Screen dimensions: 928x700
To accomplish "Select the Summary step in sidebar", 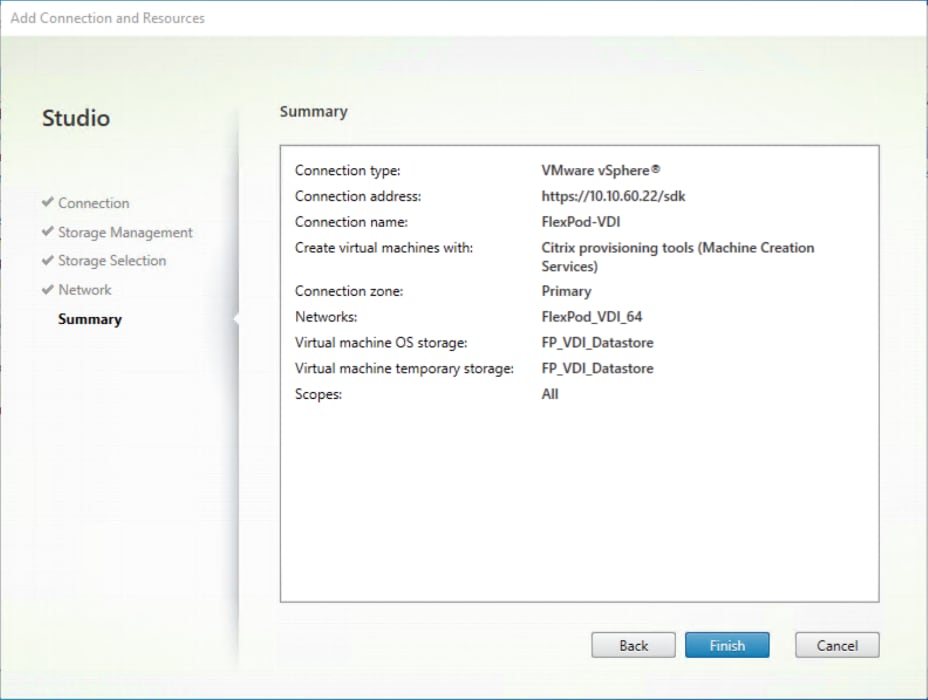I will point(90,320).
